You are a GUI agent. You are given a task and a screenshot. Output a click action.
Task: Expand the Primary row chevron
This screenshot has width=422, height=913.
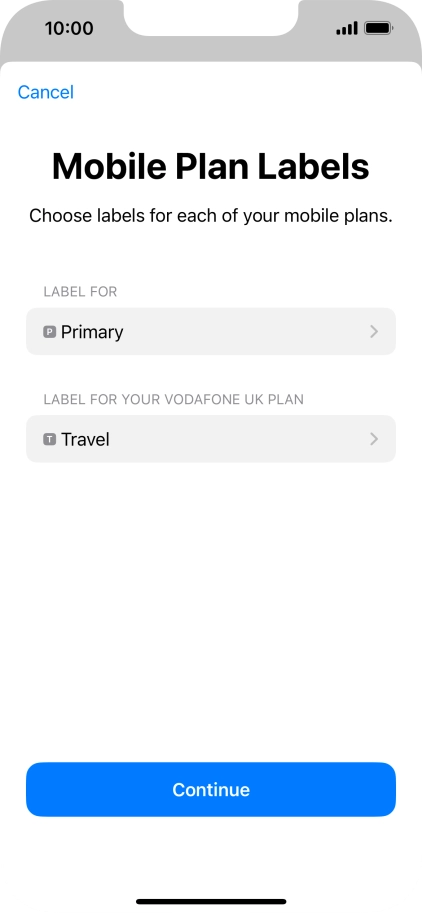[x=374, y=332]
